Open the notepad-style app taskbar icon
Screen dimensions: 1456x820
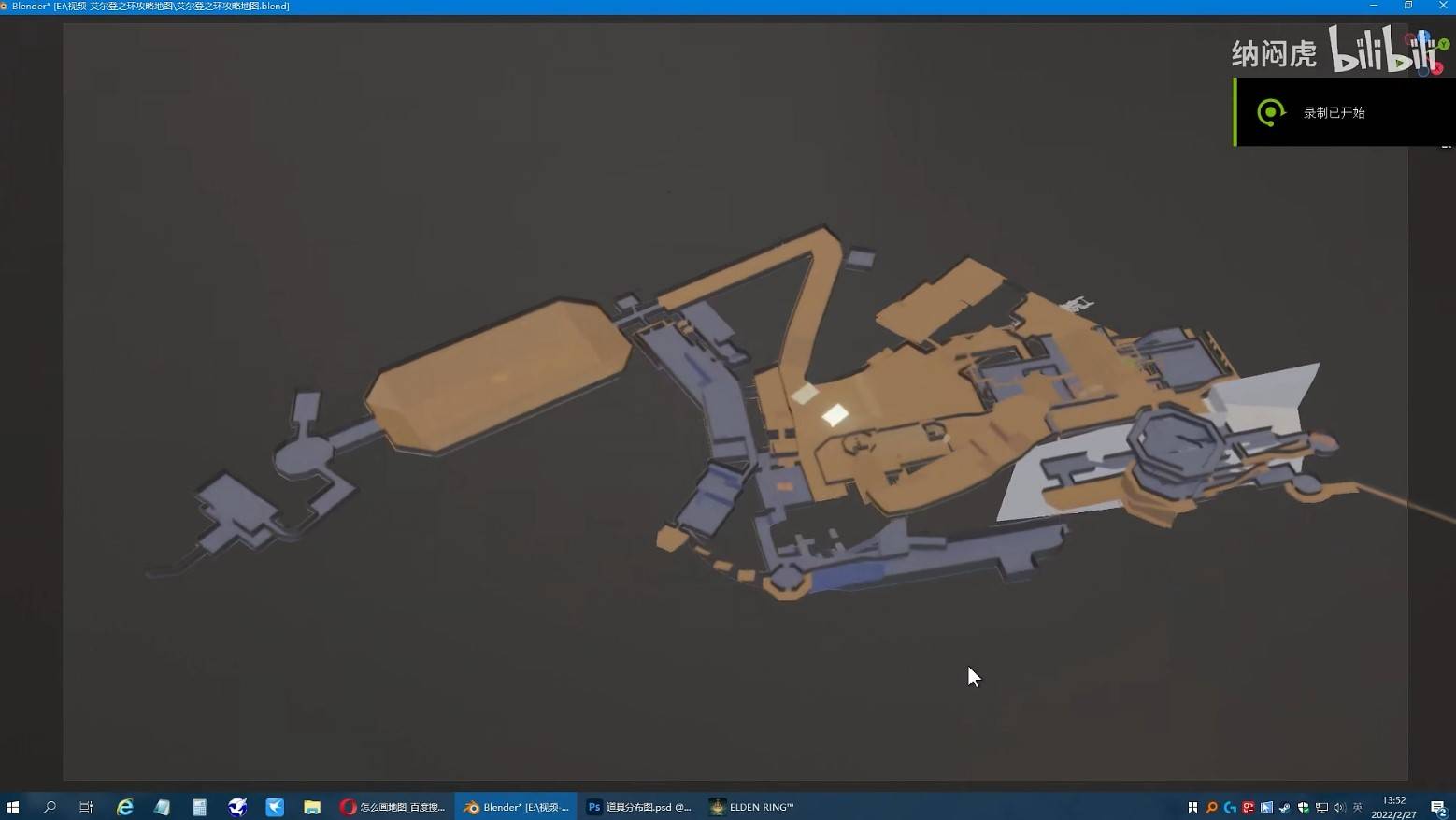tap(162, 807)
